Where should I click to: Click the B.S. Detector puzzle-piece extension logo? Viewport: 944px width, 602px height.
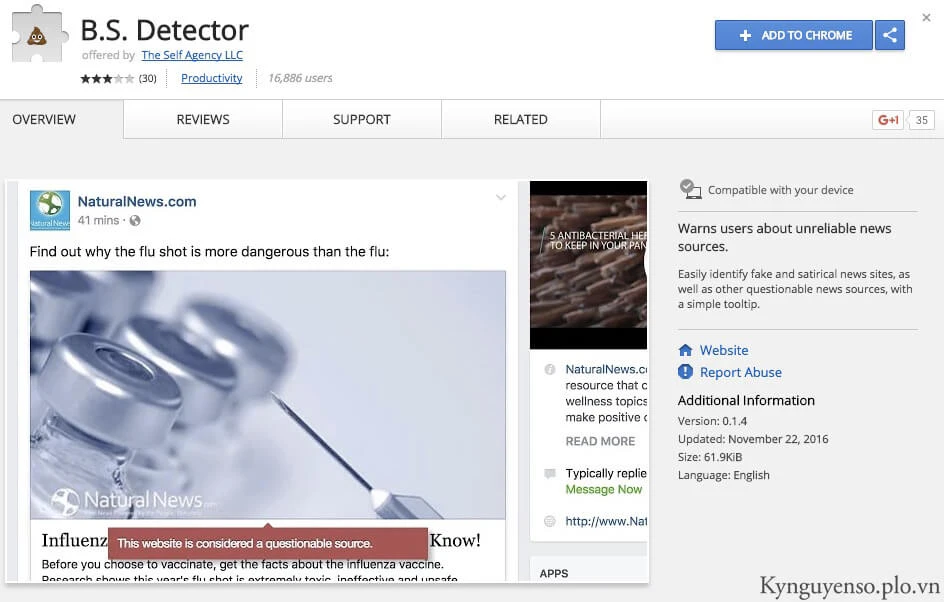click(x=38, y=35)
